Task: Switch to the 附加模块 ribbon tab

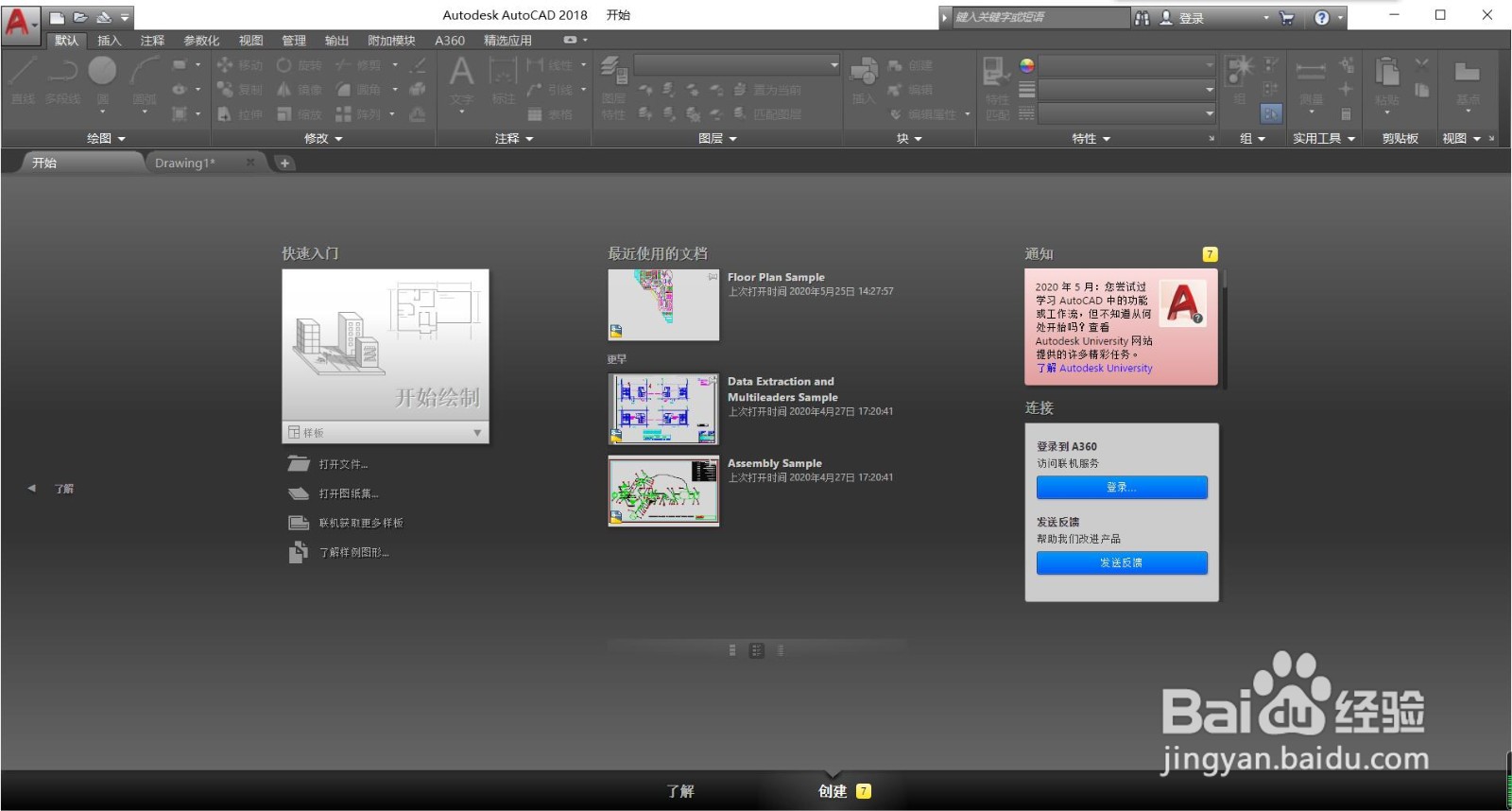Action: (x=391, y=41)
